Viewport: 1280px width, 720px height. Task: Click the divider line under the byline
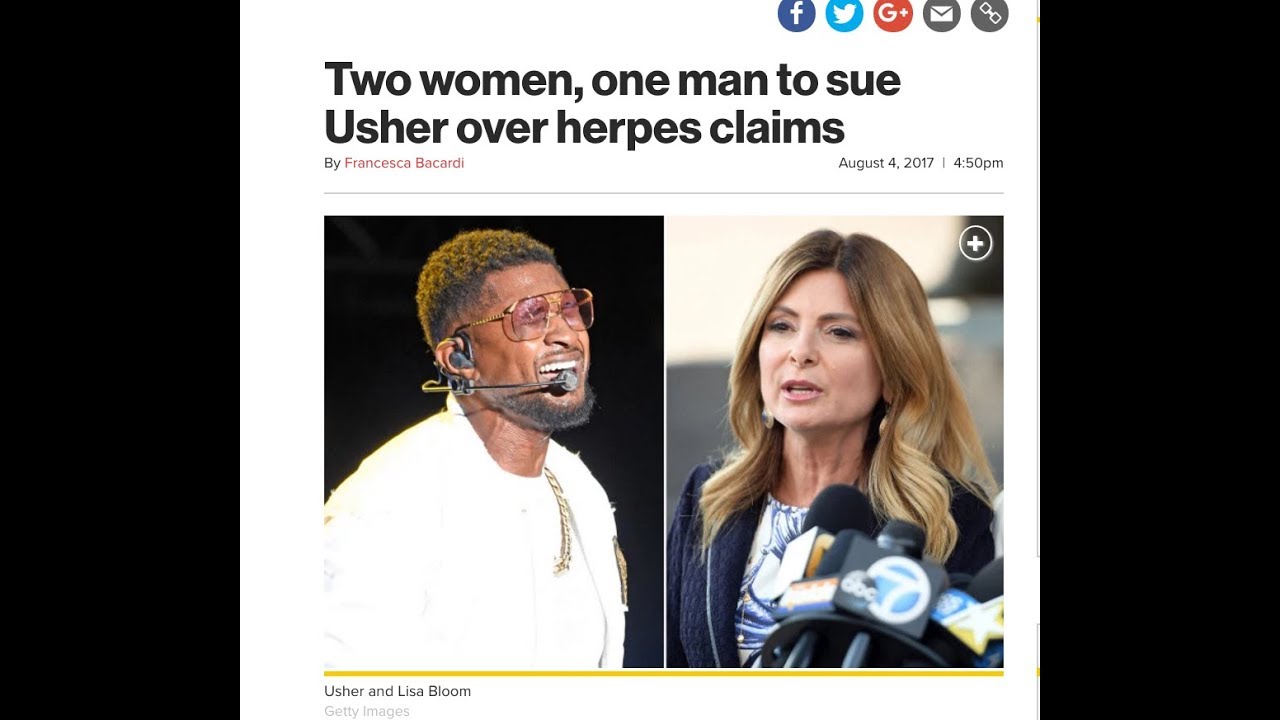point(663,193)
